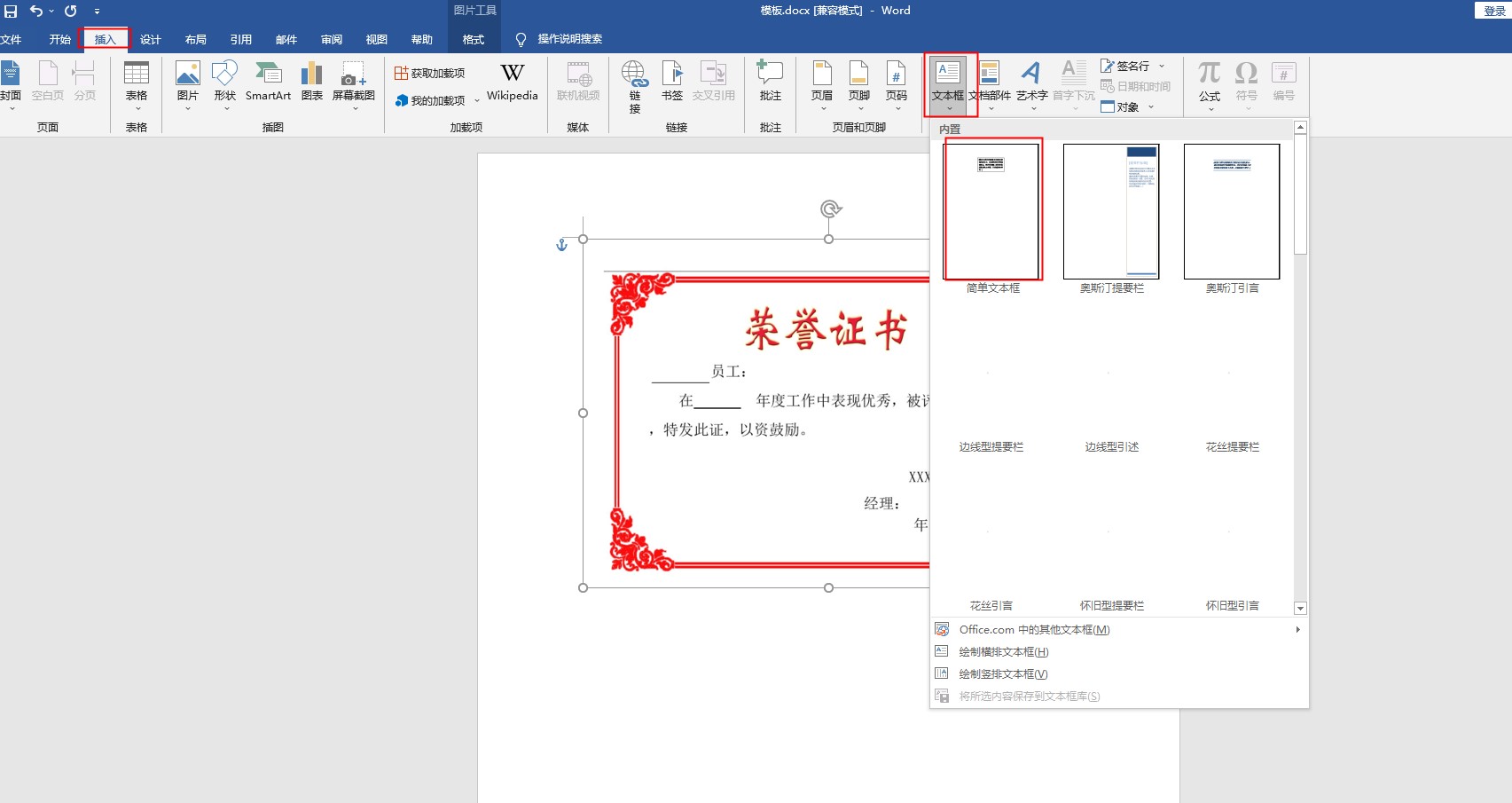The height and width of the screenshot is (803, 1512).
Task: Select 怀旧型引言 text box style
Action: tap(1233, 605)
